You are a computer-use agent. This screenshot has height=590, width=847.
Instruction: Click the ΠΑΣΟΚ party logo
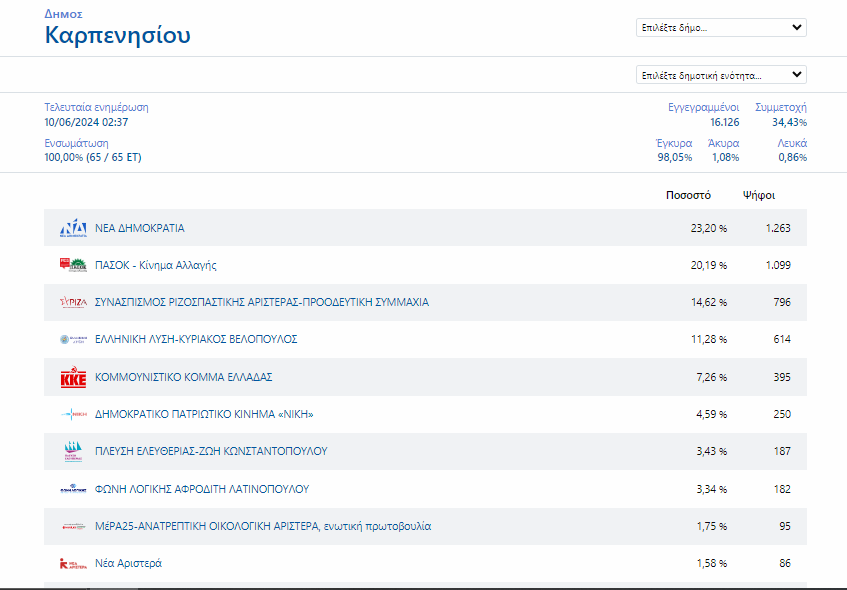coord(73,265)
